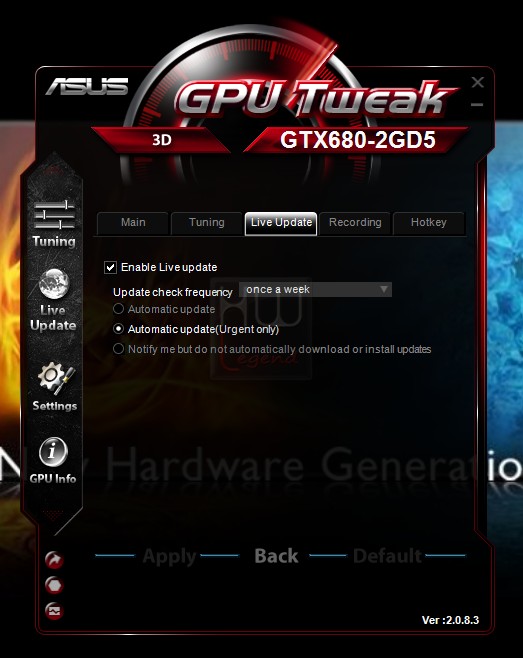Open the Settings gear icon

pos(56,378)
